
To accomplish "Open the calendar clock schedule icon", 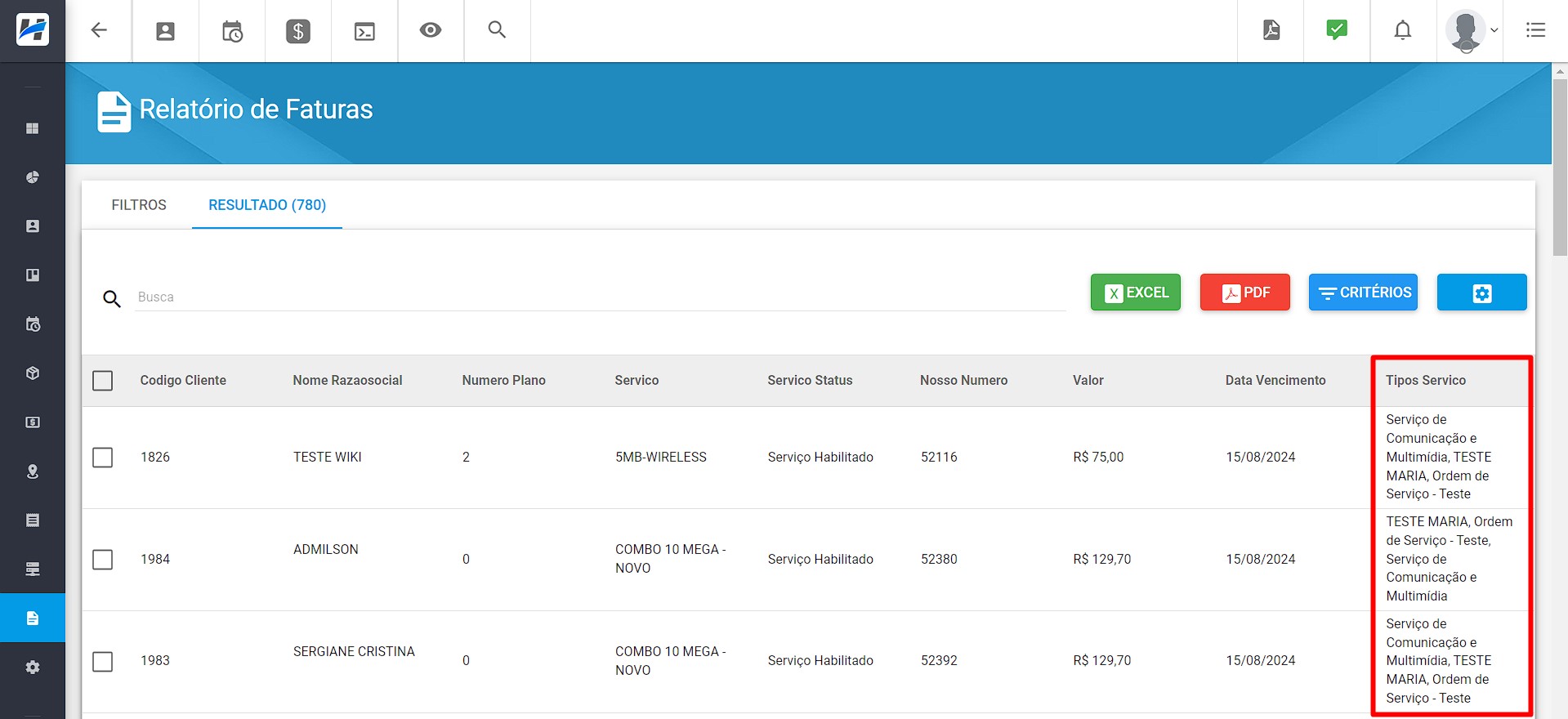I will (x=232, y=31).
